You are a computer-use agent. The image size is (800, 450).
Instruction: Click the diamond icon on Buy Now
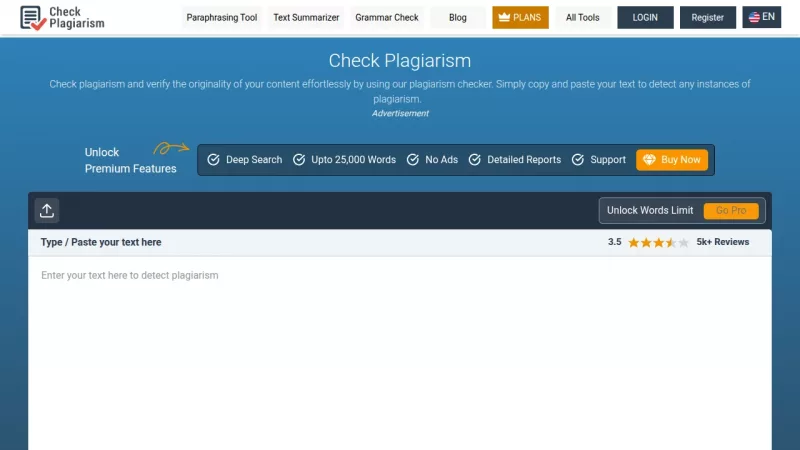click(649, 160)
